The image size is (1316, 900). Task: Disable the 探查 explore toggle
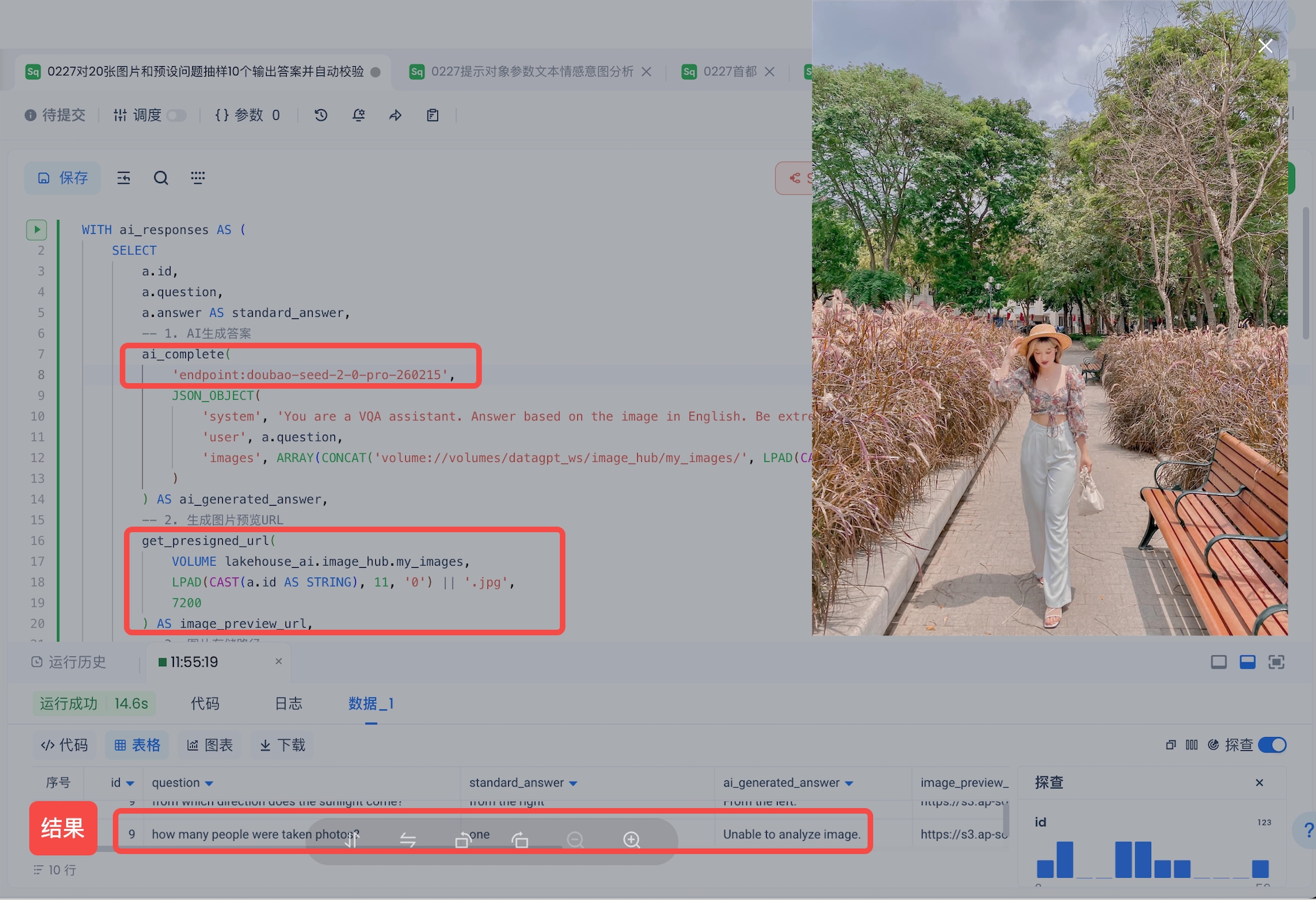pos(1272,745)
